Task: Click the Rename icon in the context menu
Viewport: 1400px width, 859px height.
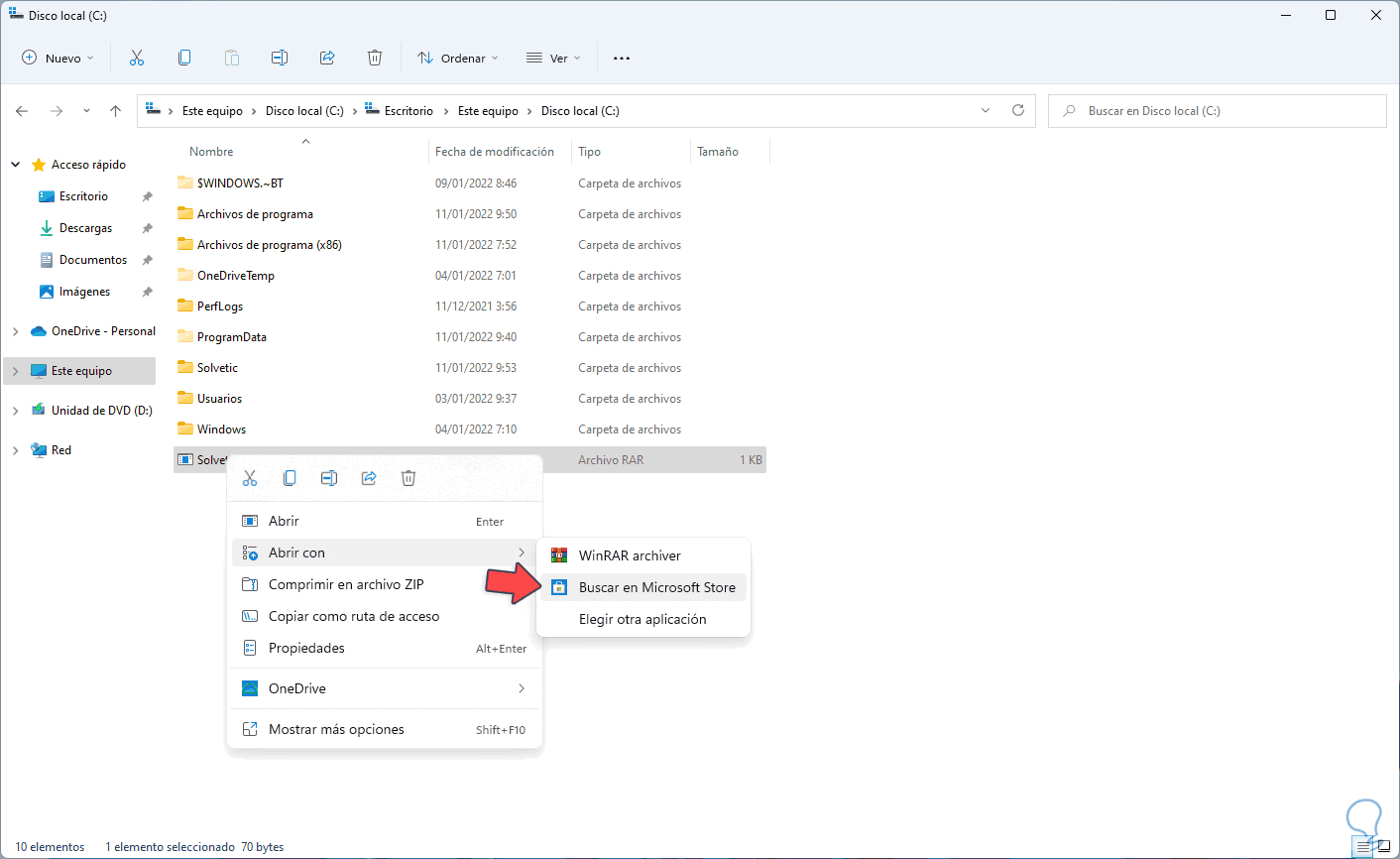Action: (329, 478)
